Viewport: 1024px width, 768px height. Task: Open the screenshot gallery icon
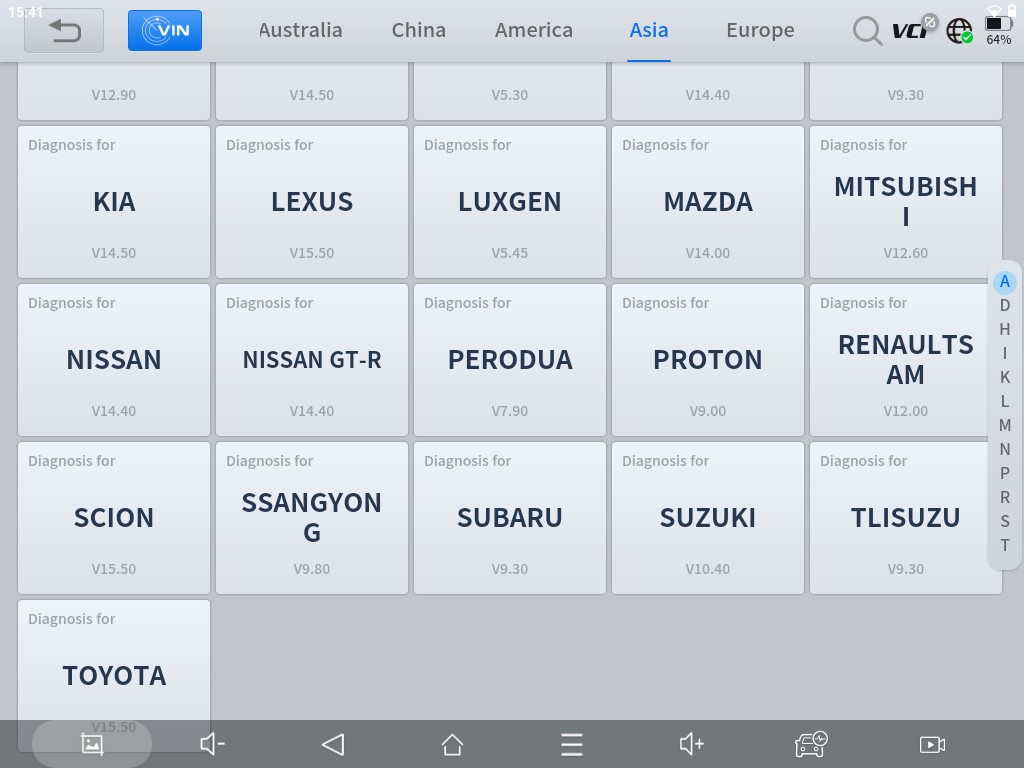92,744
